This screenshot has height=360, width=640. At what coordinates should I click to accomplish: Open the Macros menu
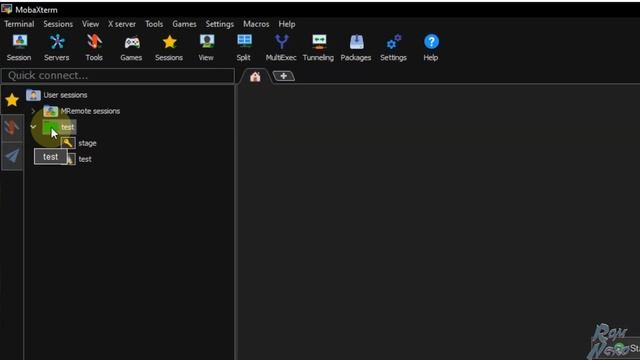coord(256,24)
